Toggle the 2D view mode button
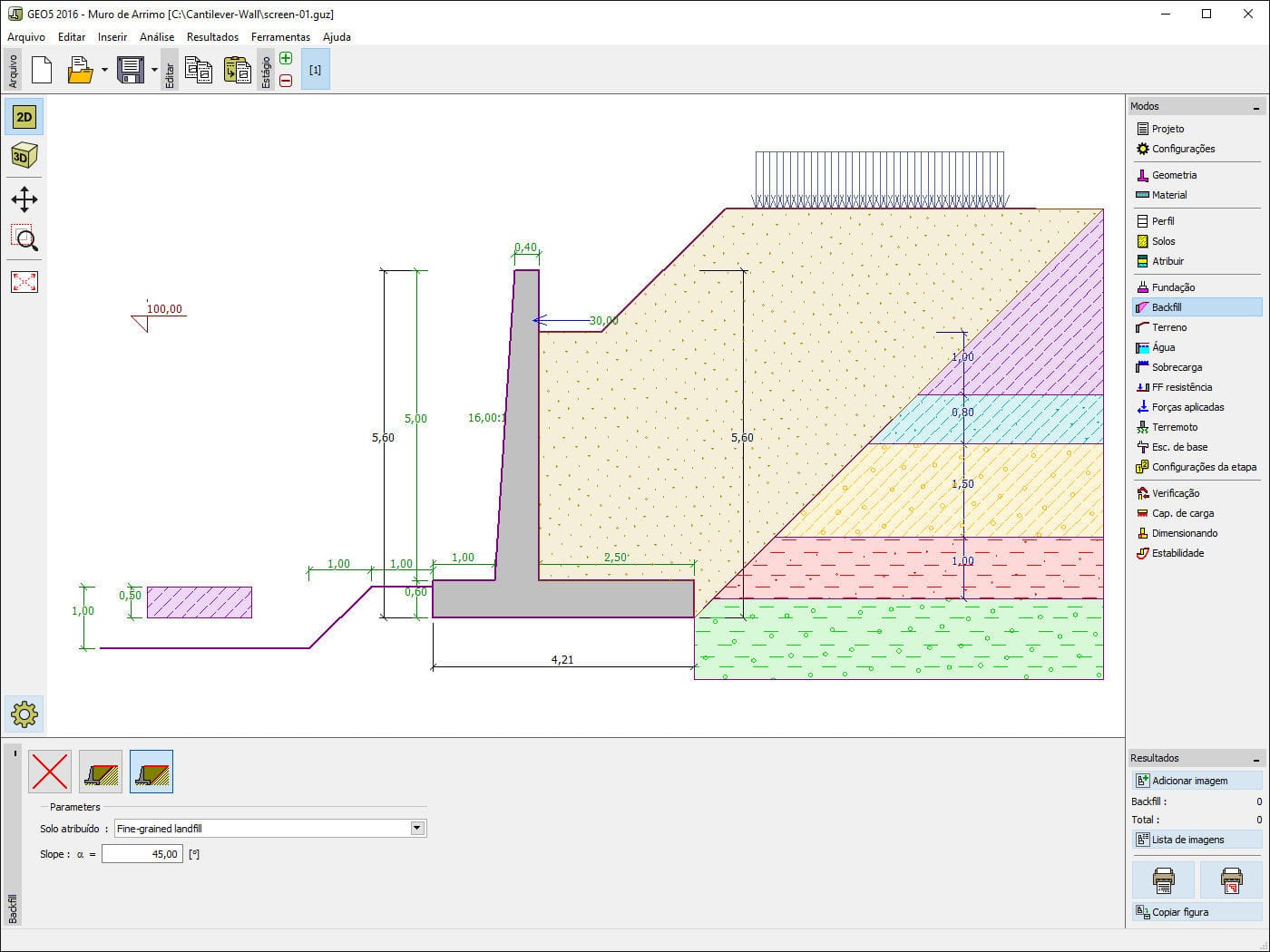This screenshot has width=1270, height=952. (23, 116)
